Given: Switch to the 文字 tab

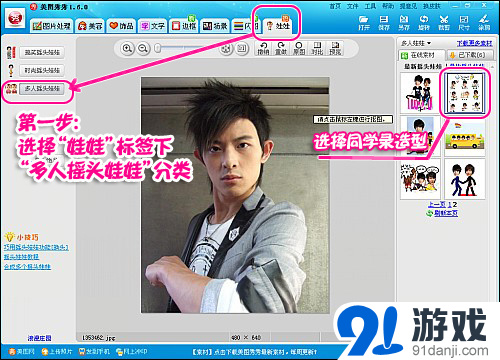Looking at the screenshot, I should click(153, 26).
